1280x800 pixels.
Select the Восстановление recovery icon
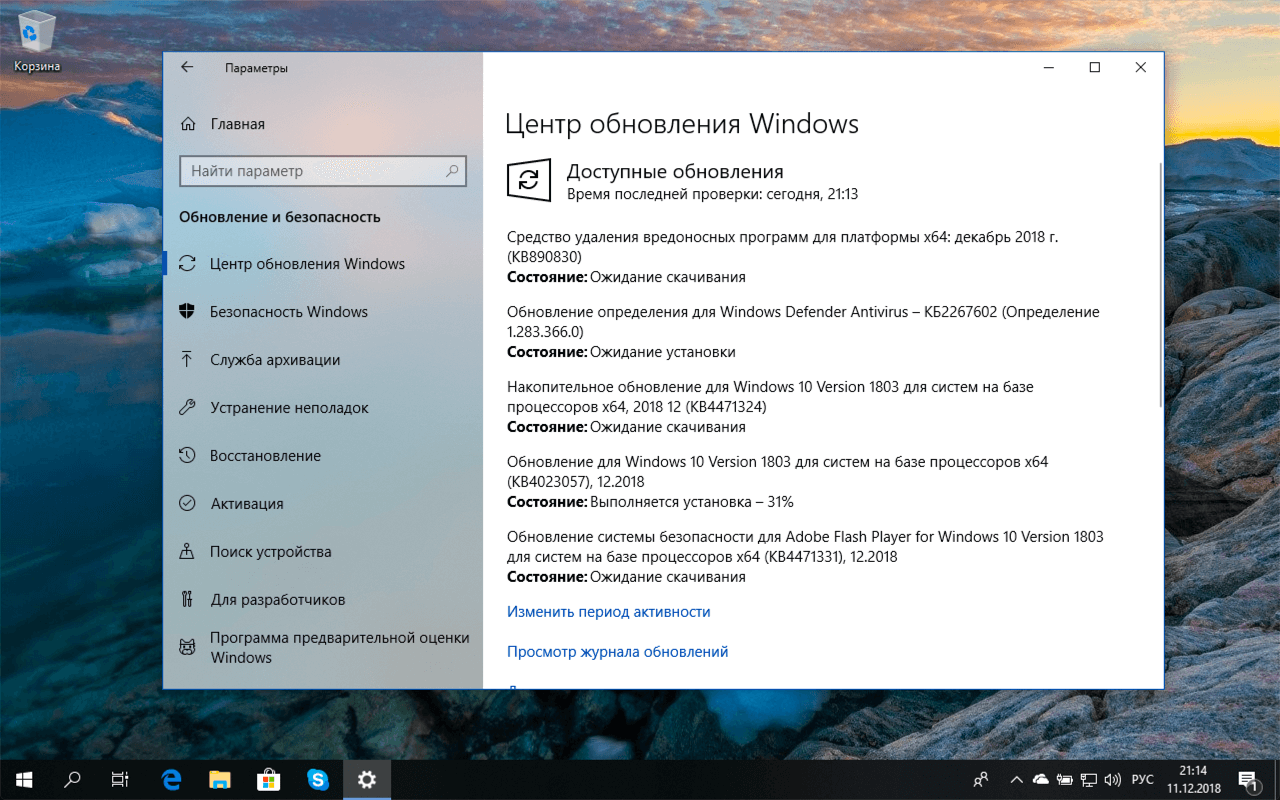(191, 455)
